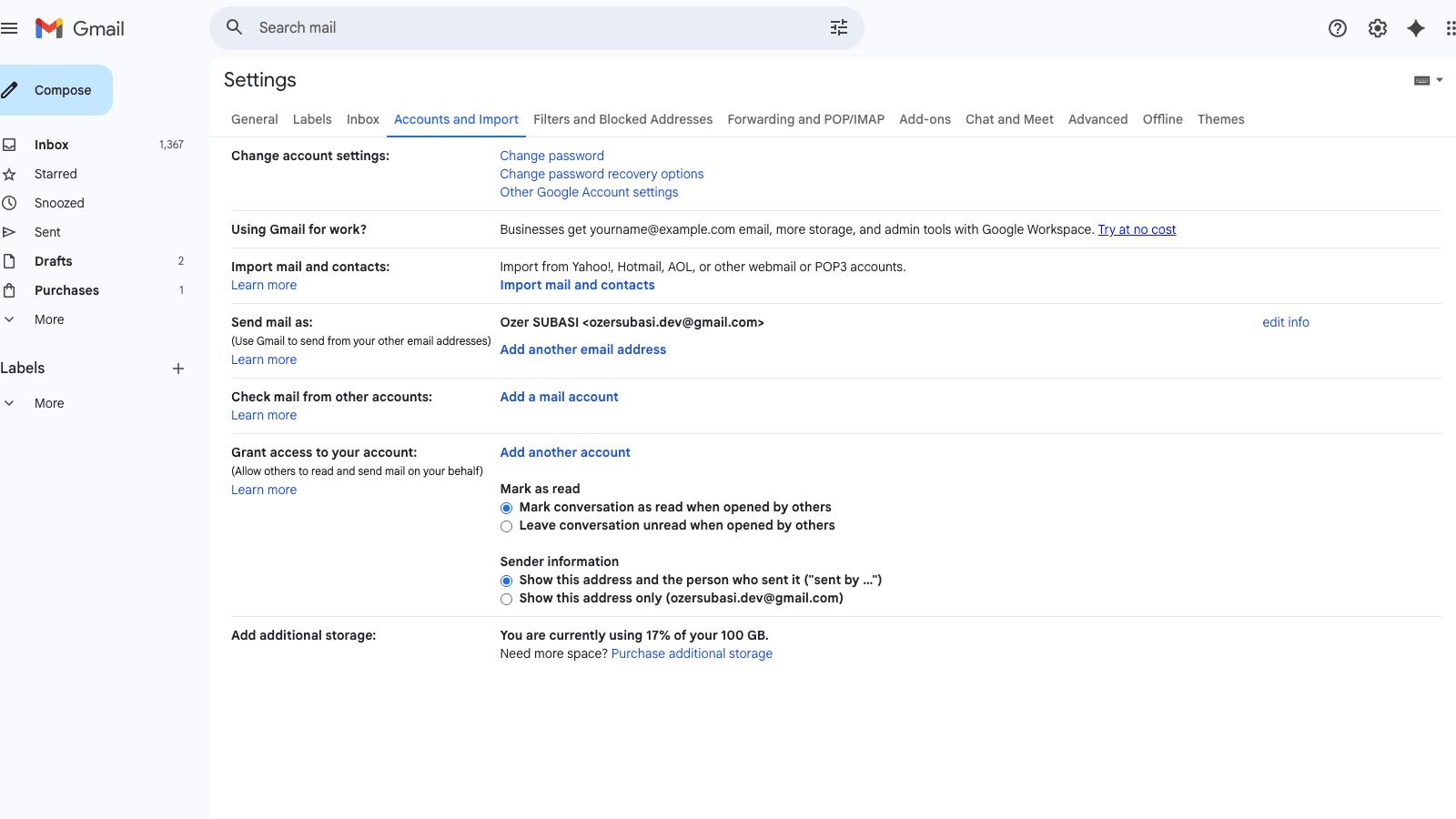The image size is (1456, 819).
Task: Select Leave conversation unread when opened by others
Action: 507,526
